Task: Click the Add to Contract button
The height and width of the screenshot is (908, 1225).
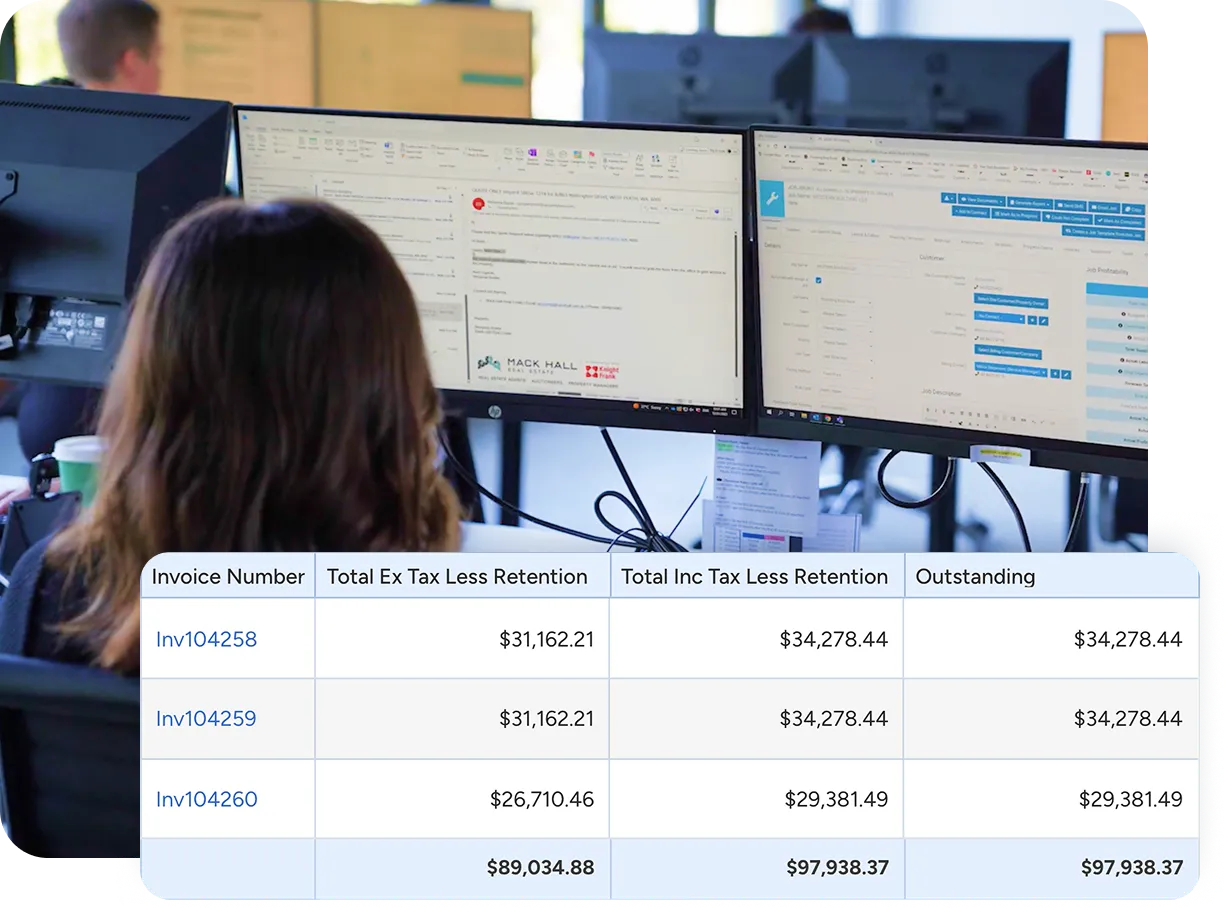Action: (x=971, y=212)
